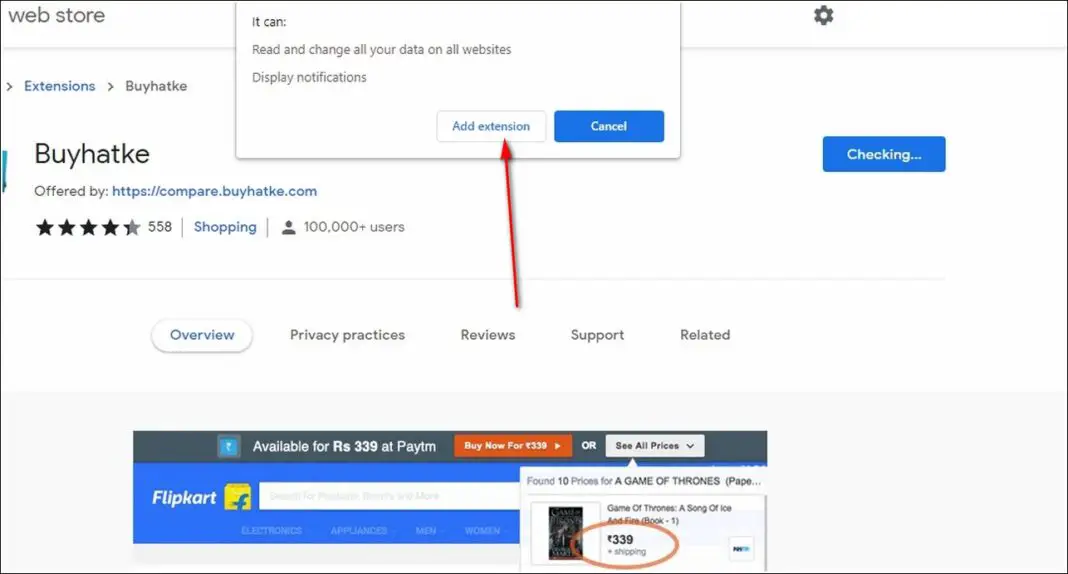The image size is (1068, 574).
Task: Click the blue Checking... button
Action: (883, 154)
